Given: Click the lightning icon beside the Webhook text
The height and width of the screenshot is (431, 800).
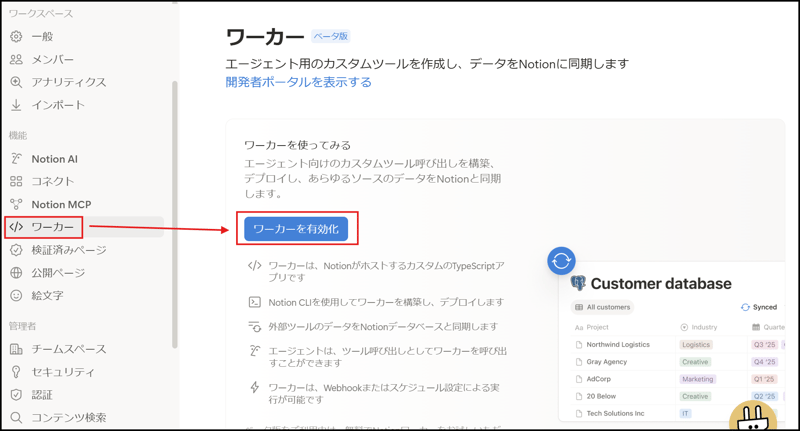Looking at the screenshot, I should pos(255,387).
